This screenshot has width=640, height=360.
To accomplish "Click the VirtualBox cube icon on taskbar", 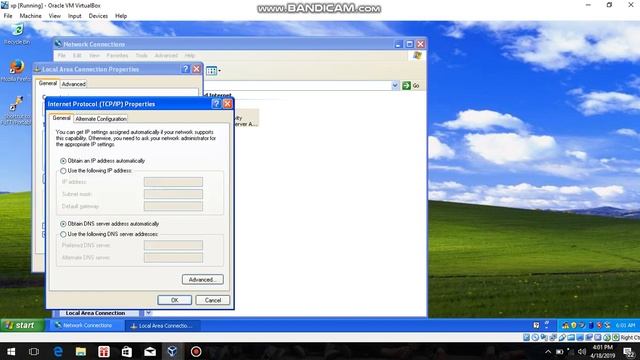I will coord(172,351).
